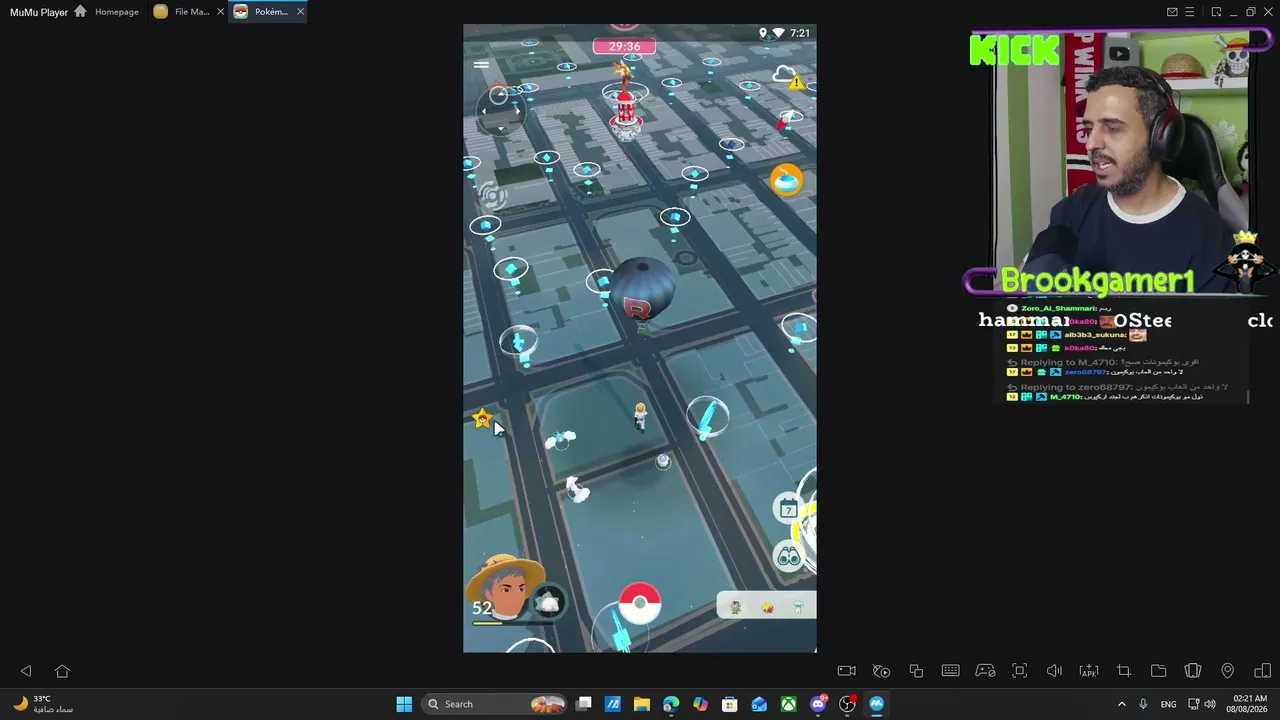Spin the large tilted PokéStop near trainer
The height and width of the screenshot is (720, 1280).
(707, 417)
